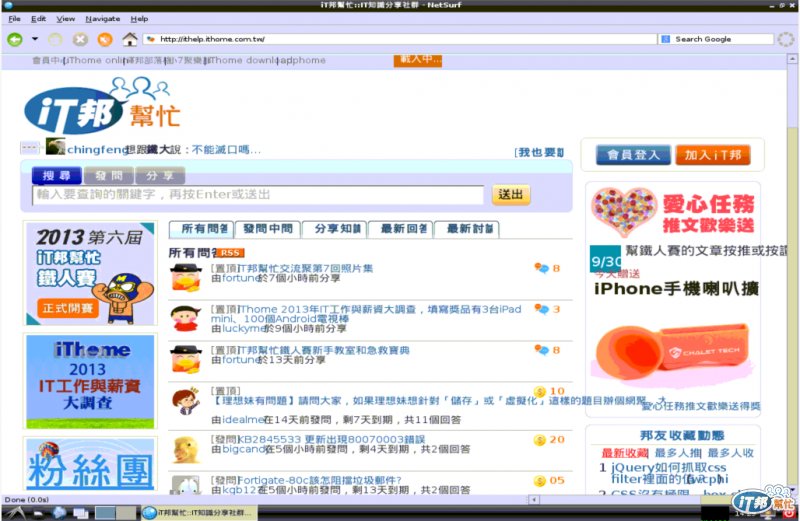Click the horizontal scrollbar left arrow
Viewport: 800px width, 521px height.
coord(534,500)
